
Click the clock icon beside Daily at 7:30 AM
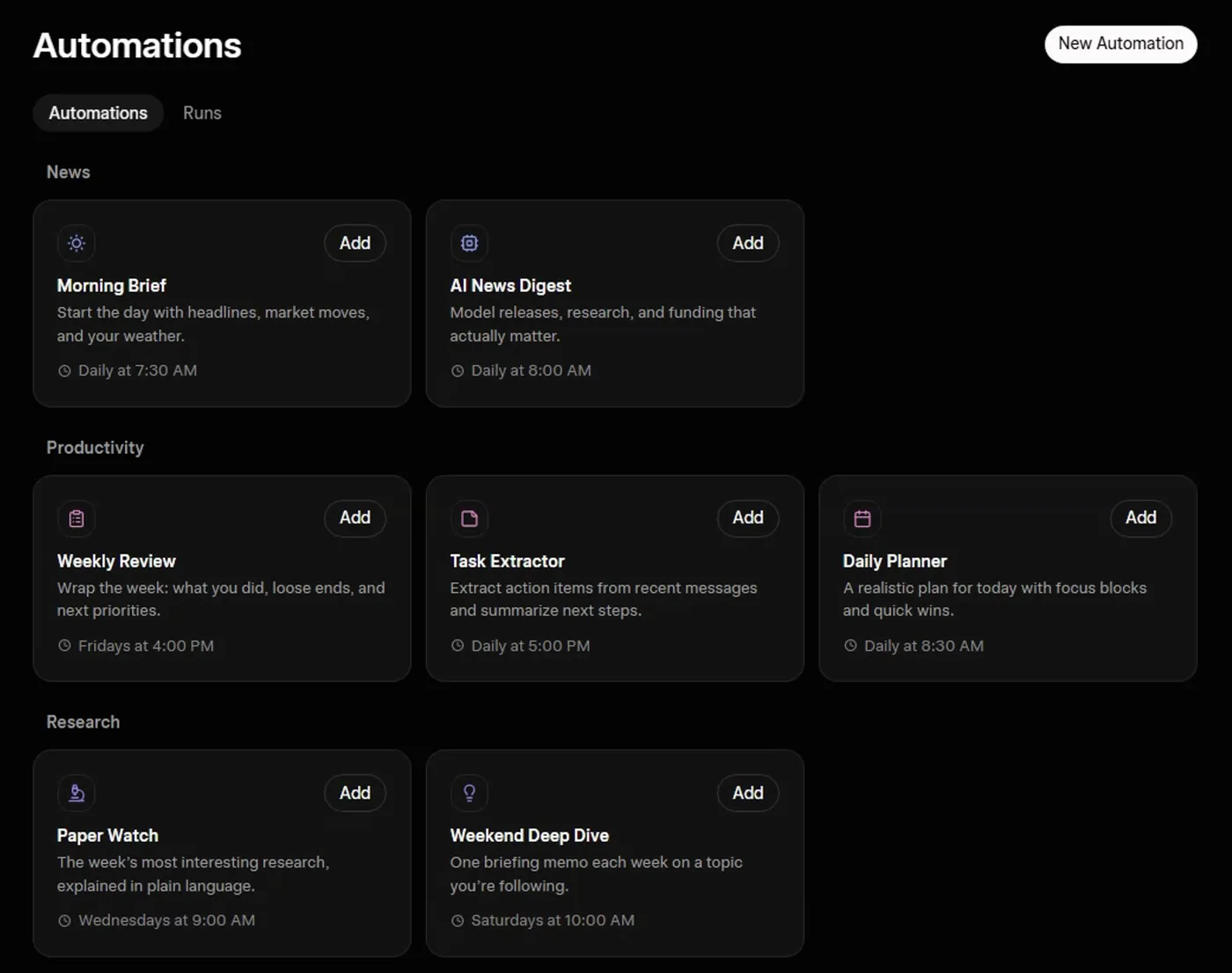(64, 371)
